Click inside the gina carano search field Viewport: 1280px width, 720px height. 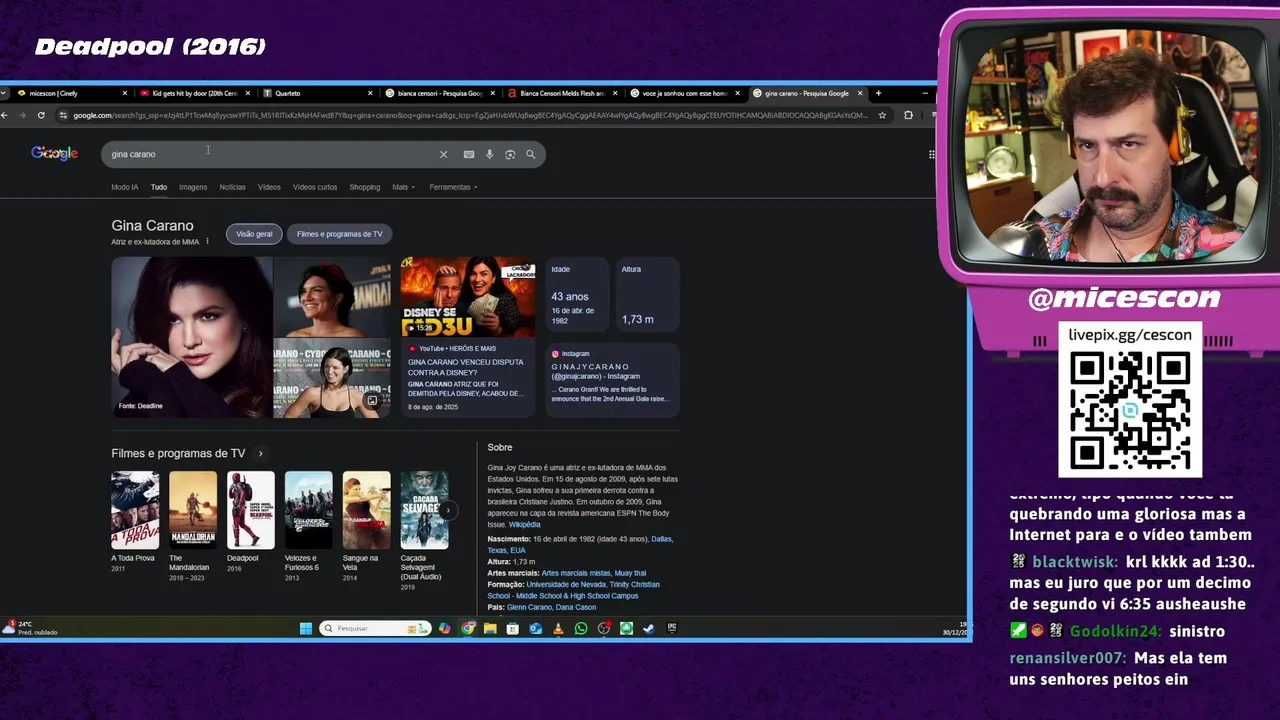[x=270, y=154]
